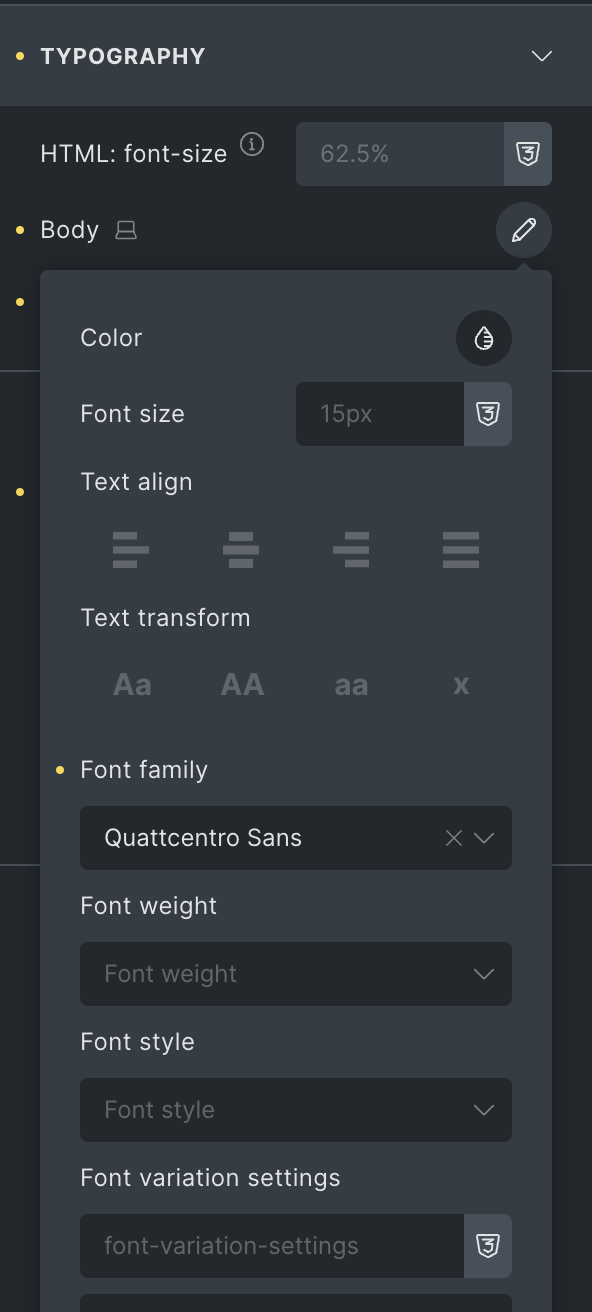The height and width of the screenshot is (1312, 592).
Task: Click CSS icon next to font-variation-settings
Action: [x=488, y=1246]
